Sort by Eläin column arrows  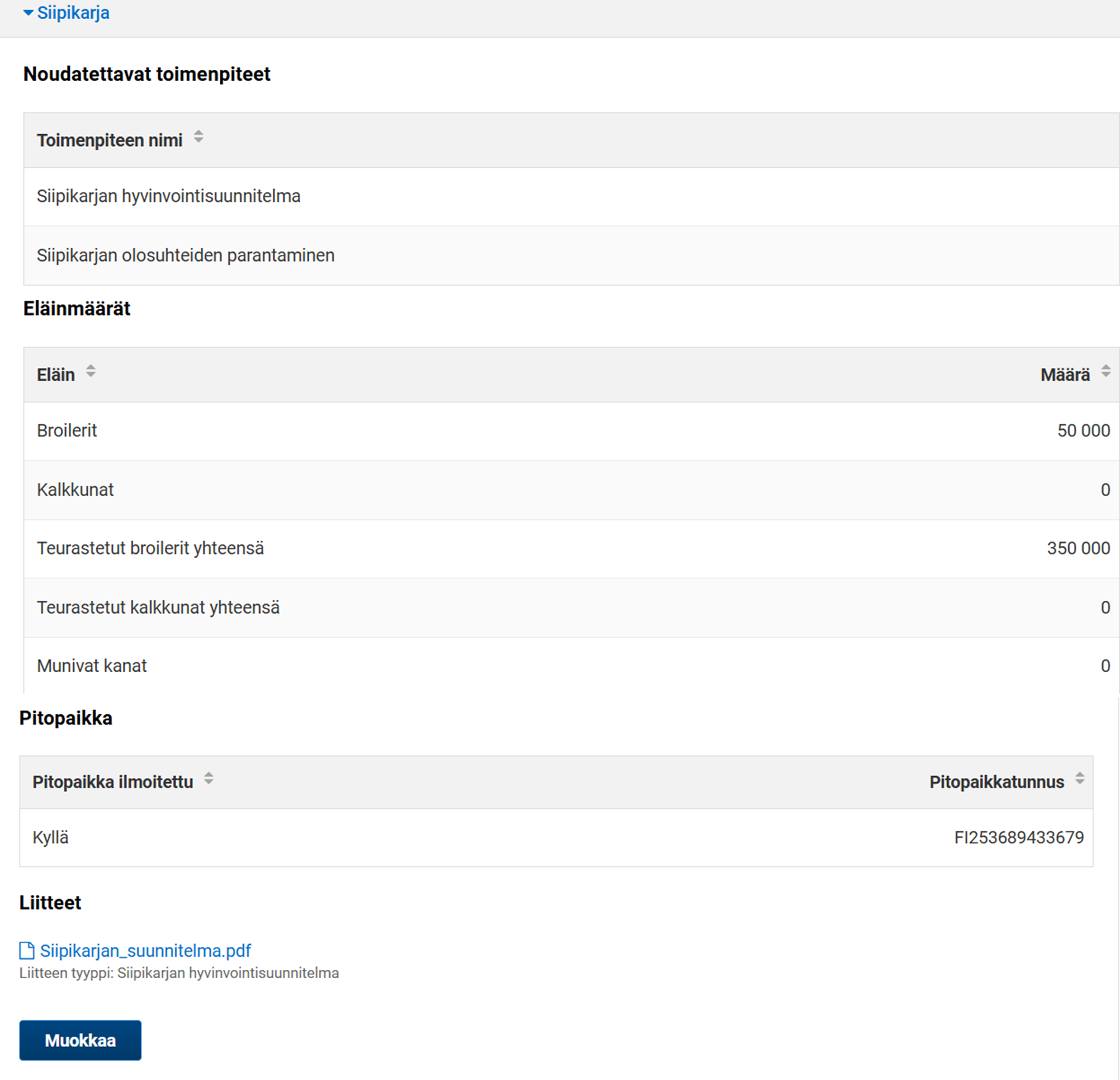(x=90, y=371)
